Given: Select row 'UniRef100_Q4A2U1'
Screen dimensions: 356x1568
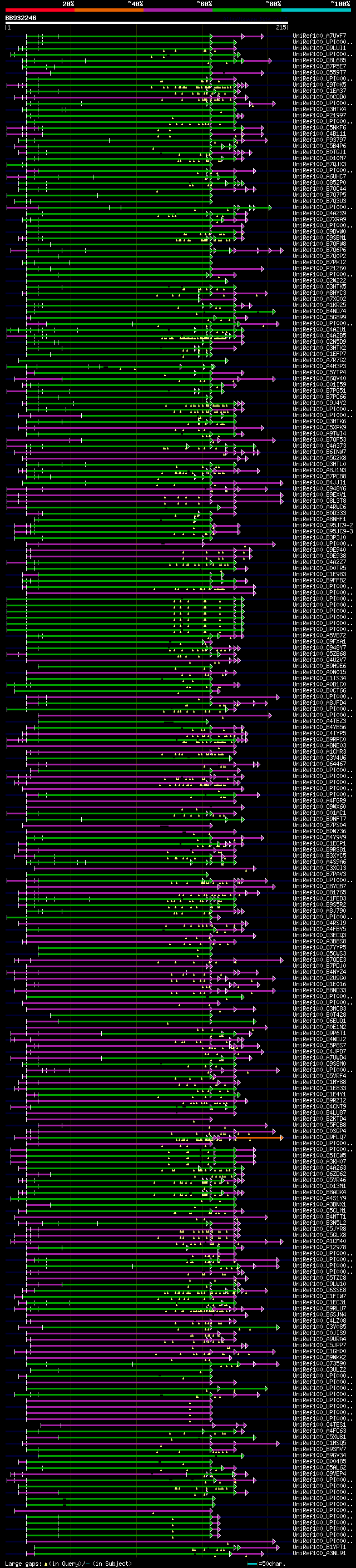Looking at the screenshot, I should (319, 329).
